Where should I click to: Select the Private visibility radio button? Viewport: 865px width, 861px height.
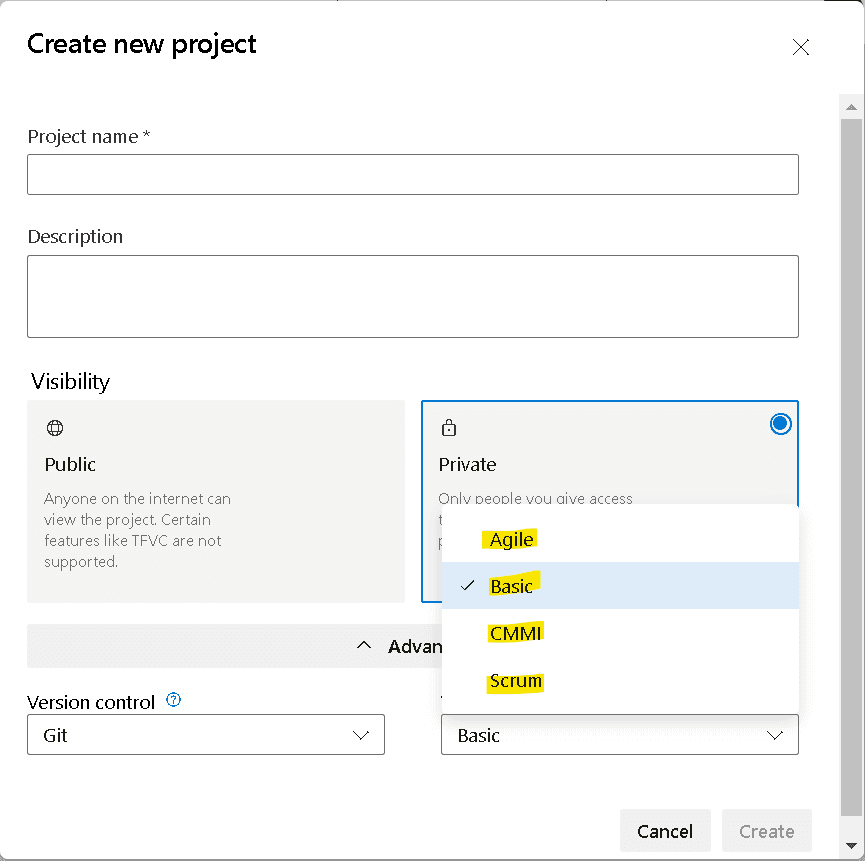(780, 424)
